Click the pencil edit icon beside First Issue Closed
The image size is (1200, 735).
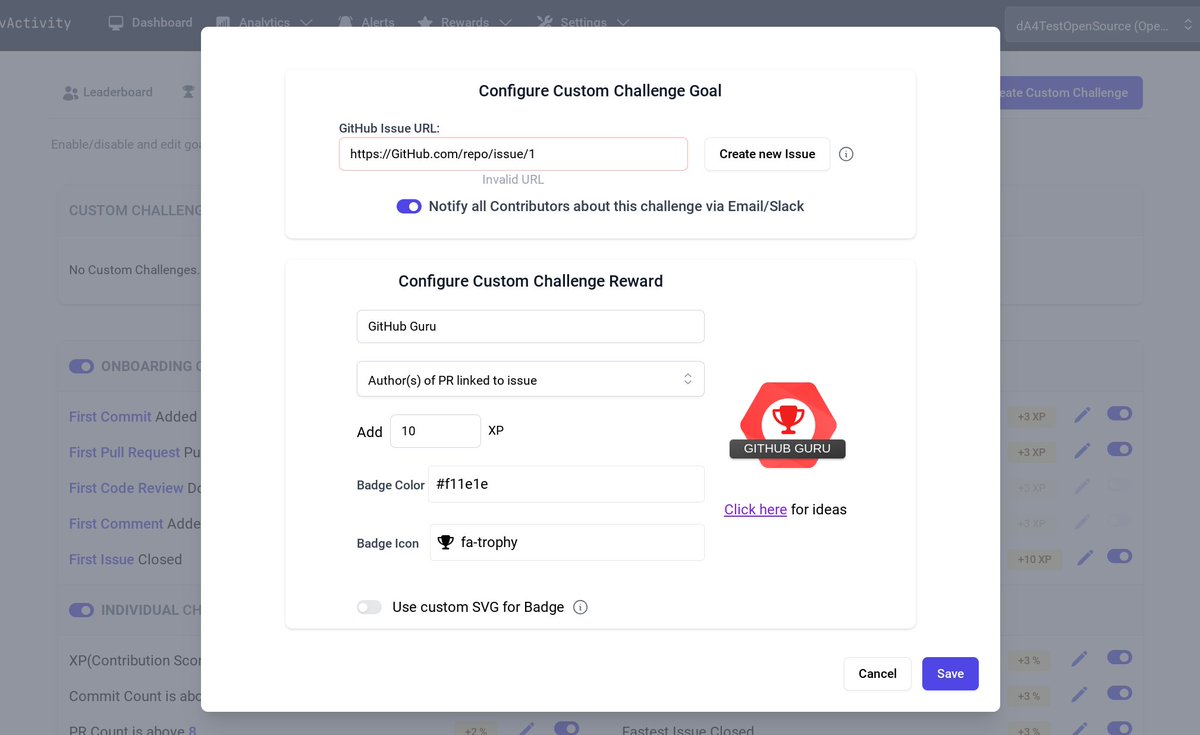pyautogui.click(x=1084, y=557)
